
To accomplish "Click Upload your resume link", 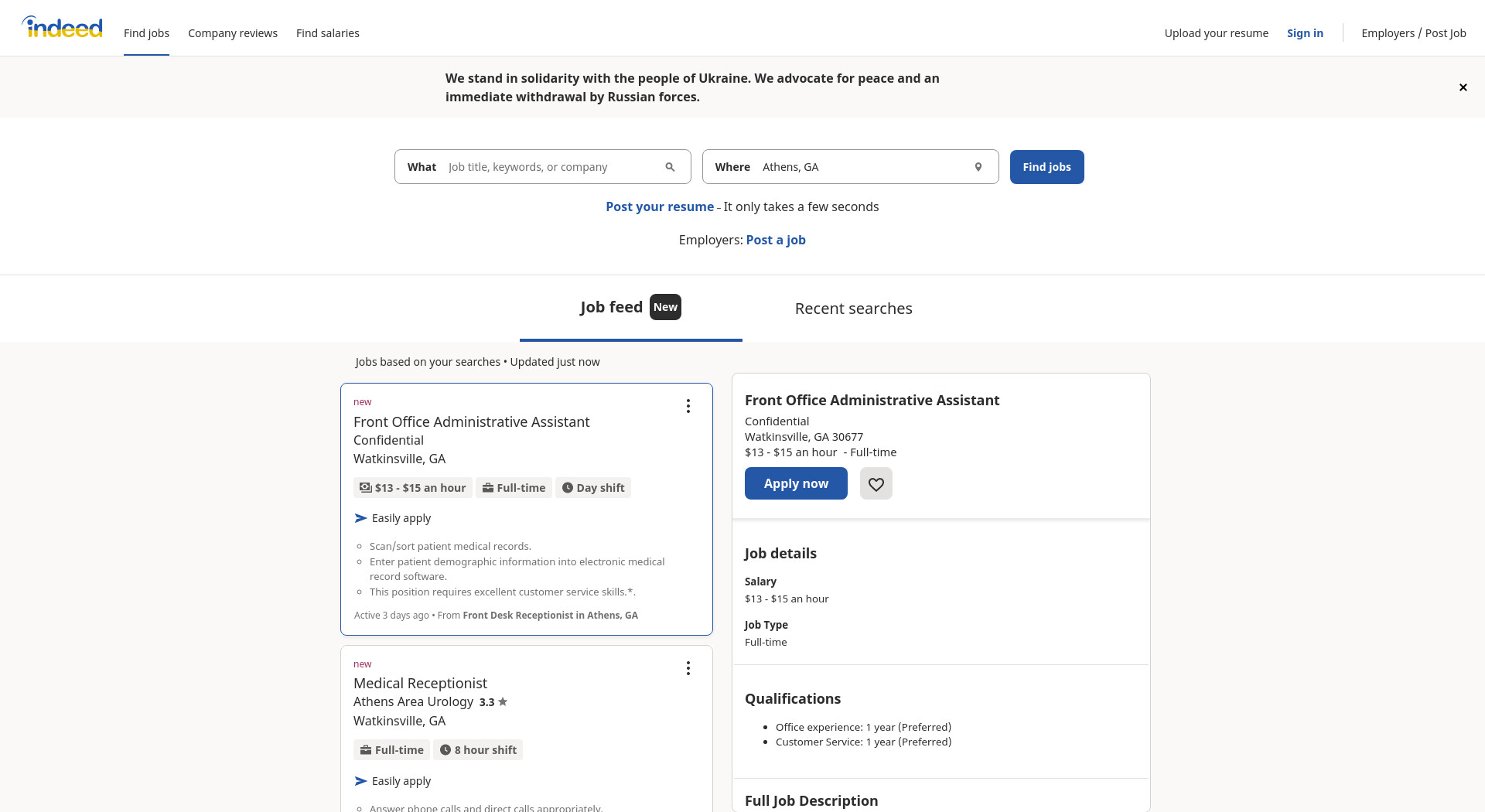I will pos(1217,33).
